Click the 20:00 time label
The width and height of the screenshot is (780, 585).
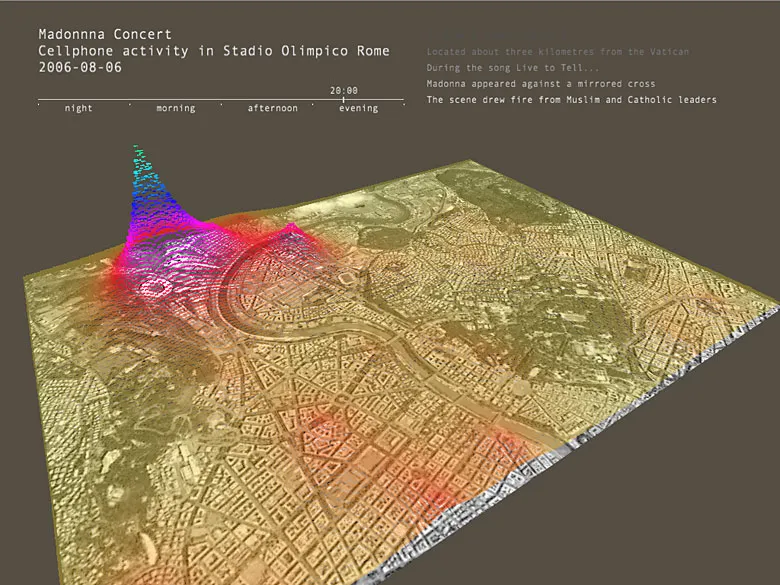(x=343, y=90)
